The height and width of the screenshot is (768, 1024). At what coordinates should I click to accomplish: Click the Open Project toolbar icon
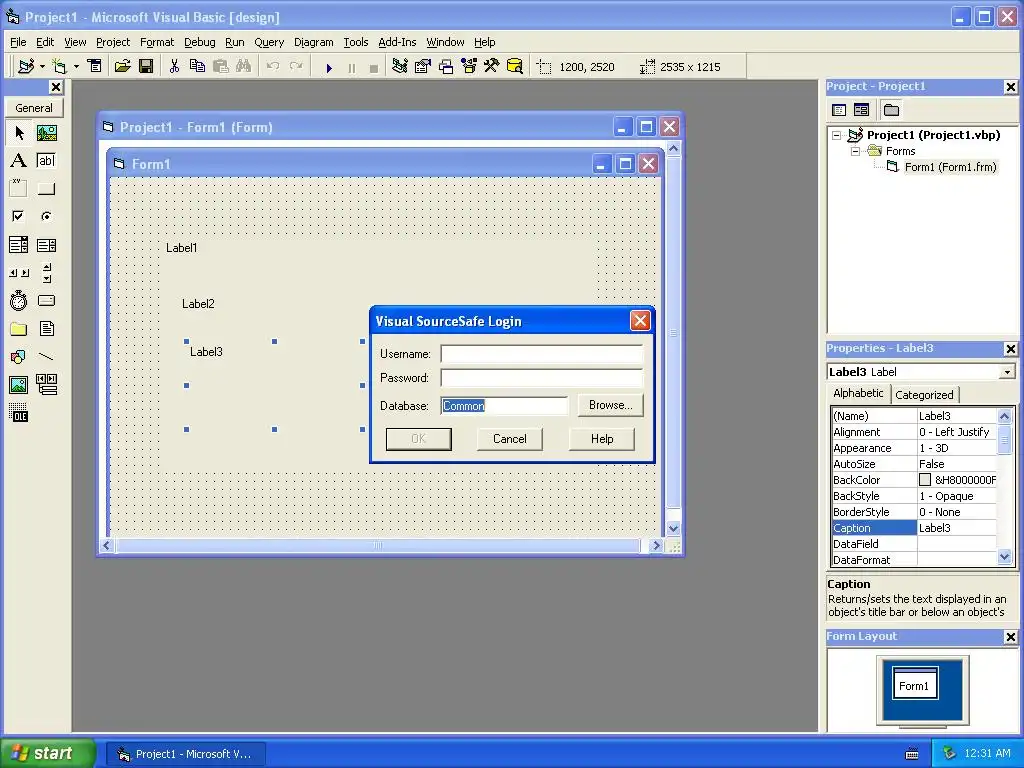122,67
